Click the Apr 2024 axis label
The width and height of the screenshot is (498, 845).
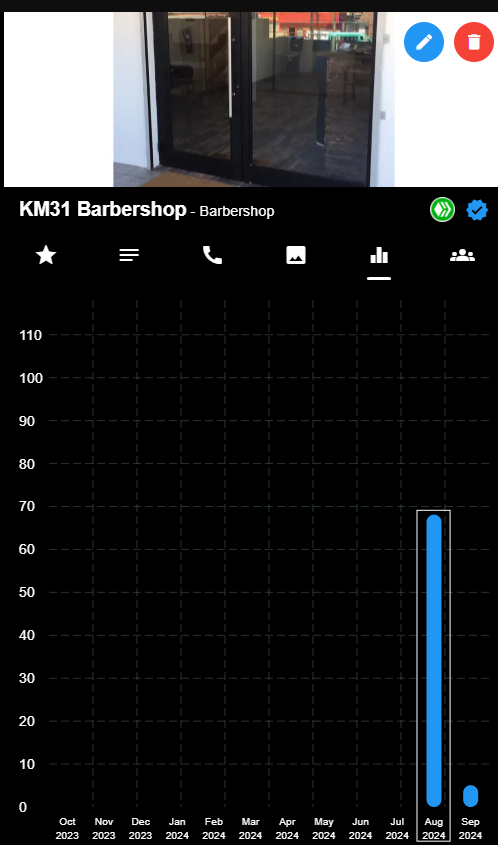287,829
